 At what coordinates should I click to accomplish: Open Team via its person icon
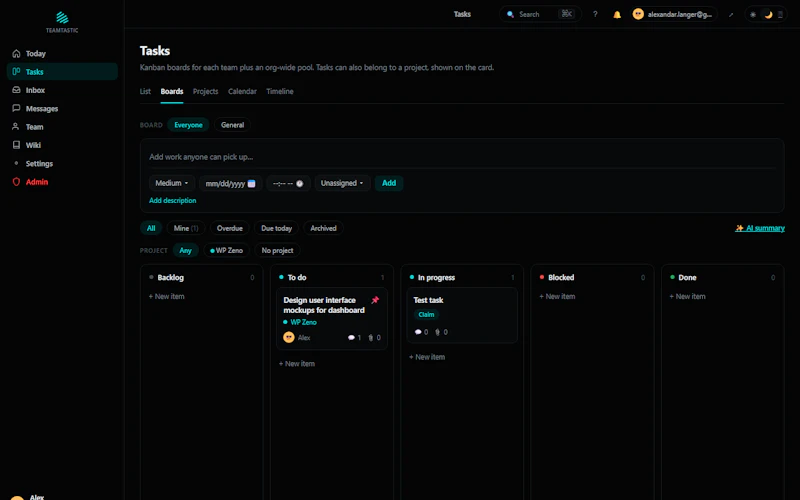16,127
